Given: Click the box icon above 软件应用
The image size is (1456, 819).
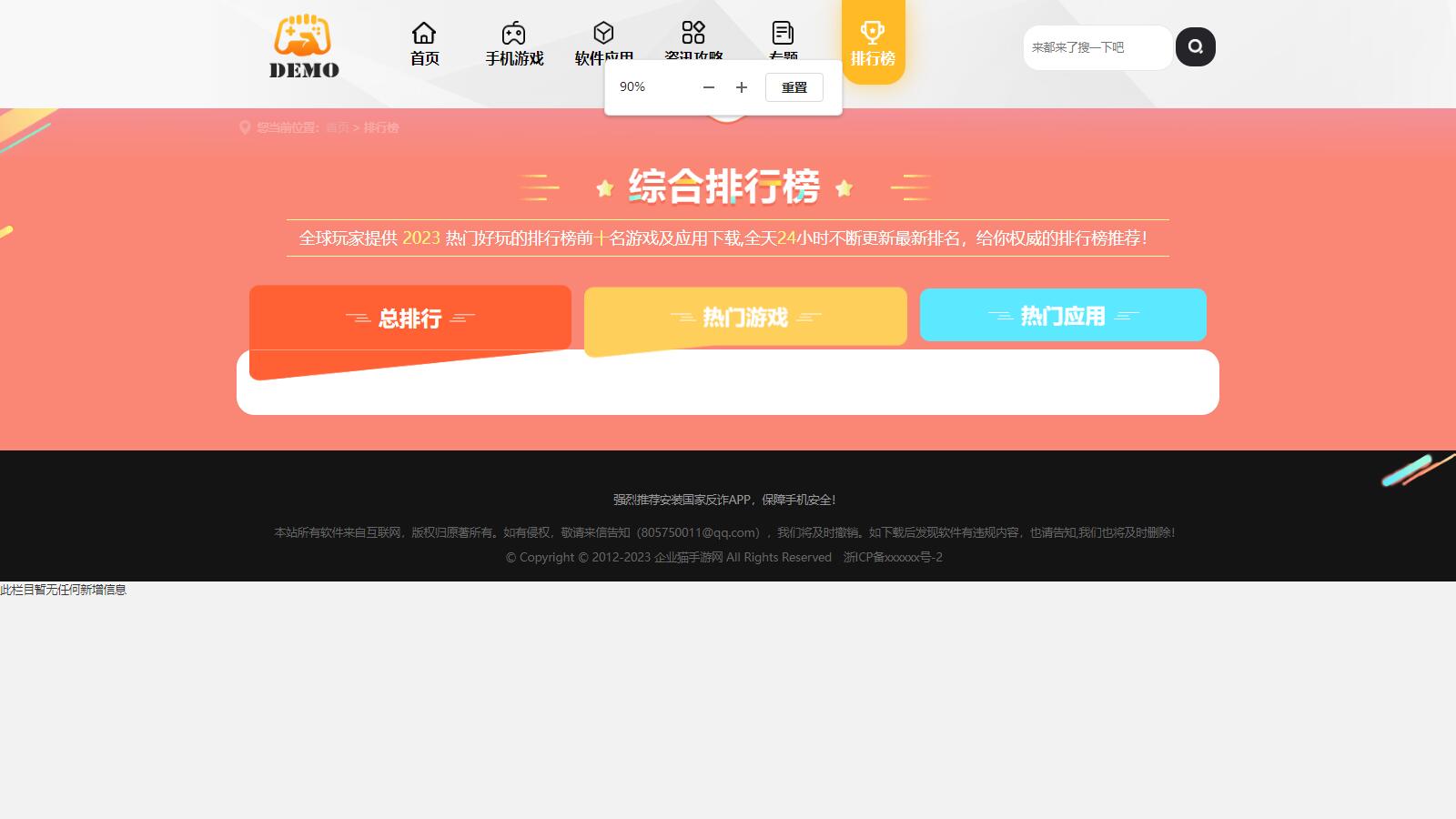Looking at the screenshot, I should coord(604,33).
